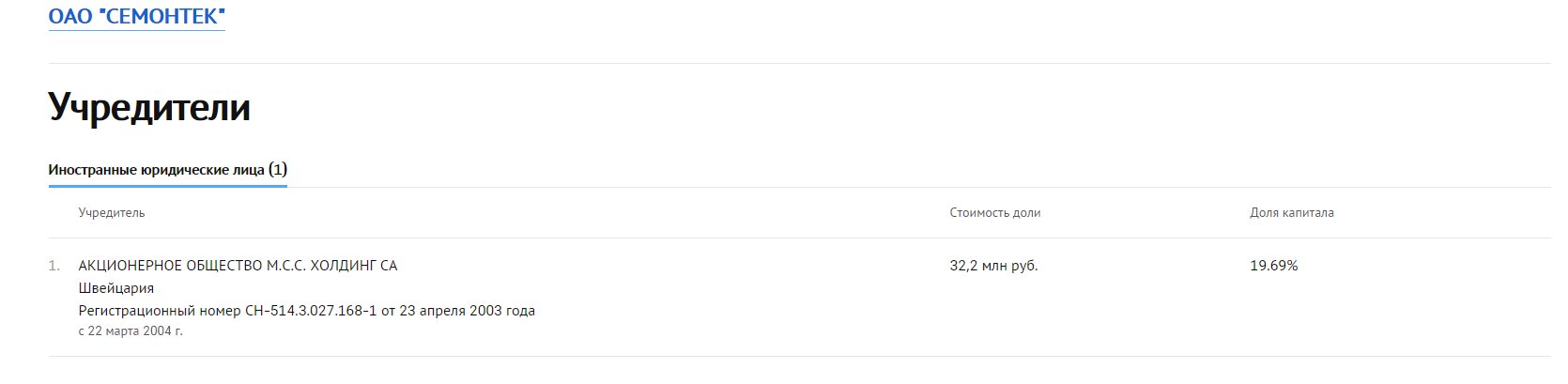The height and width of the screenshot is (384, 1568).
Task: Click the blue underline beneath the active tab
Action: tap(167, 186)
